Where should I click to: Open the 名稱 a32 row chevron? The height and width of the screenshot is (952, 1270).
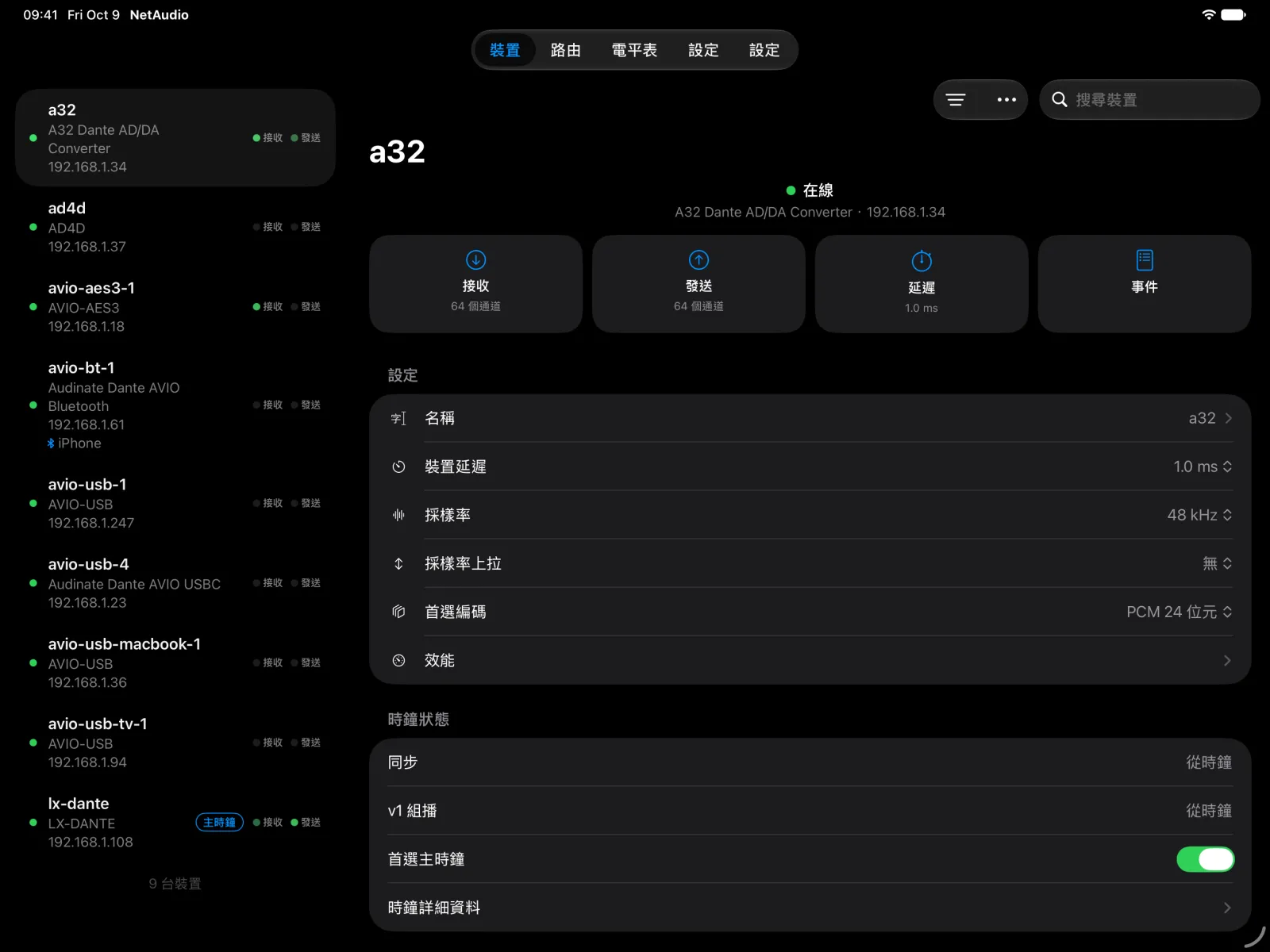(1228, 418)
